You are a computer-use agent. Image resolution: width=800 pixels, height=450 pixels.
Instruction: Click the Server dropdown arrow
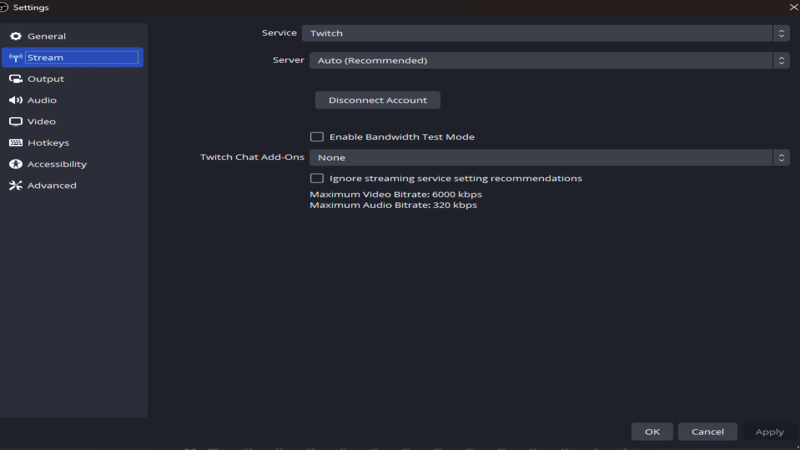(x=781, y=60)
